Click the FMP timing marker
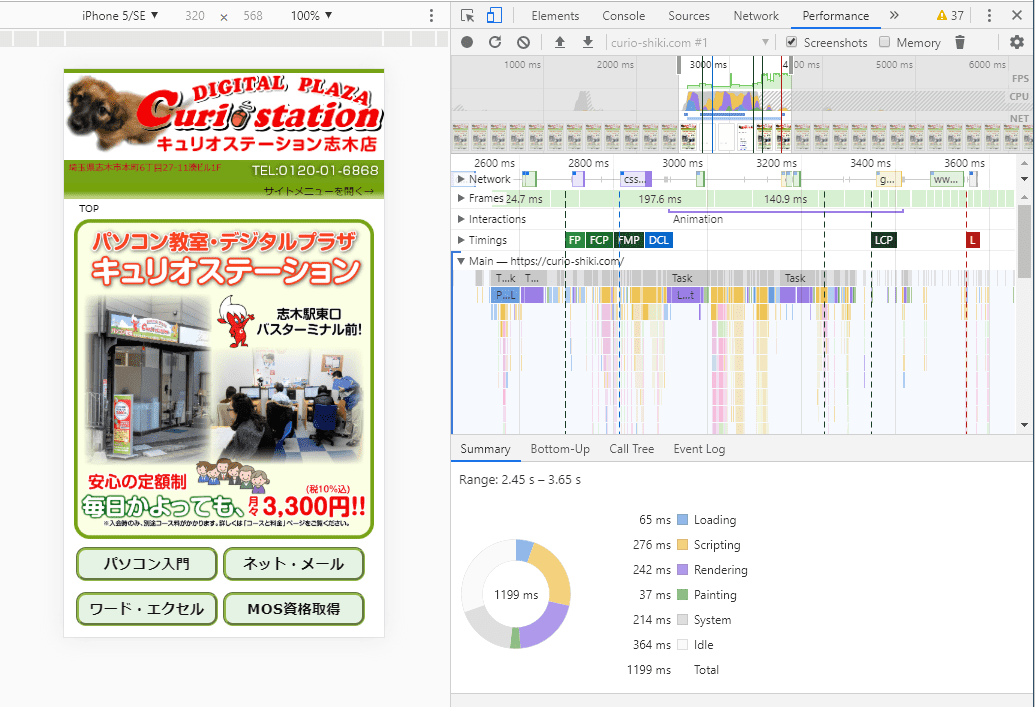The width and height of the screenshot is (1035, 707). tap(628, 240)
